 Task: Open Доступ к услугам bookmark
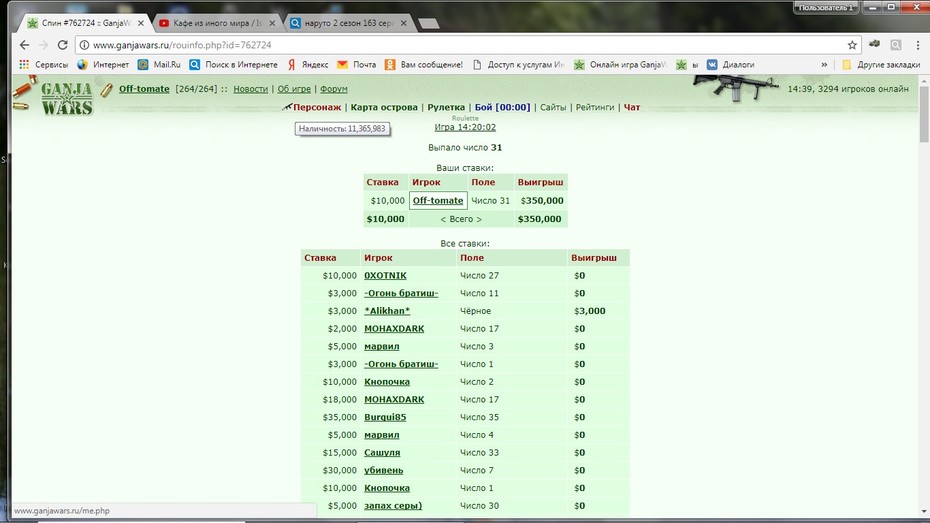click(x=518, y=65)
